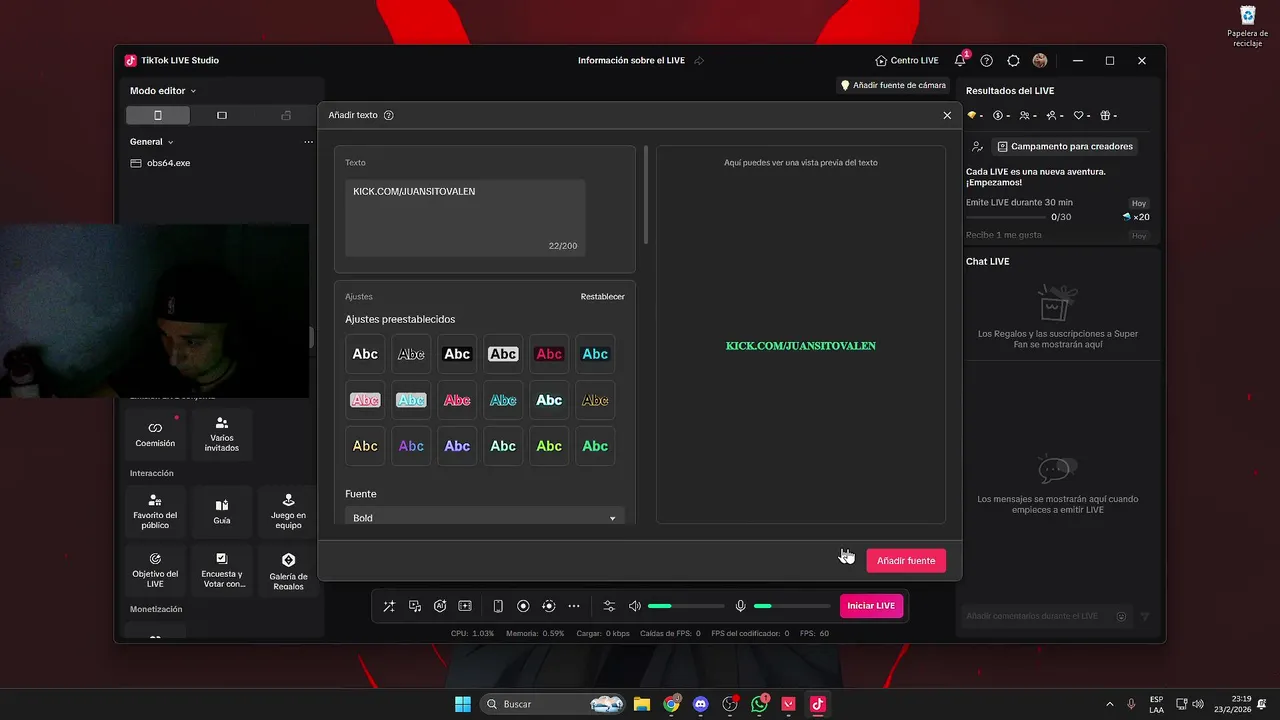Click the diamonds stat in Resultados del LIVE

click(x=972, y=115)
